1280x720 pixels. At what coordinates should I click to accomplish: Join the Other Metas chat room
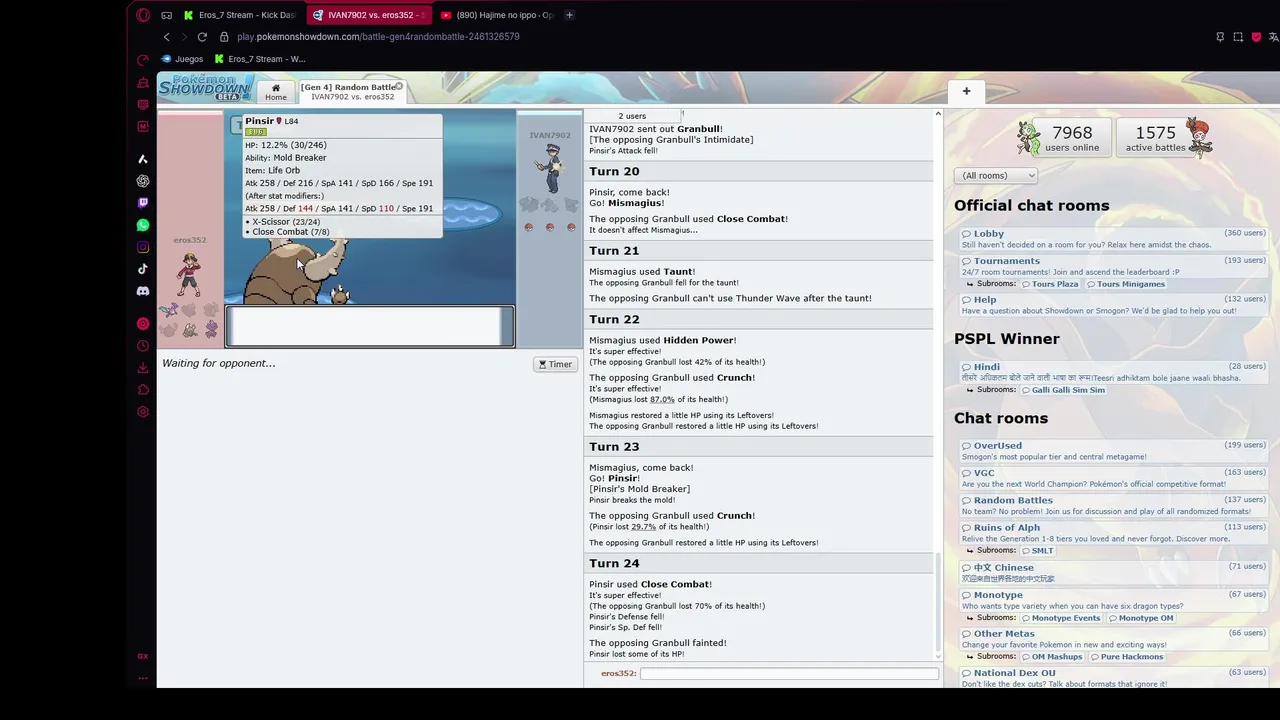coord(1113,638)
